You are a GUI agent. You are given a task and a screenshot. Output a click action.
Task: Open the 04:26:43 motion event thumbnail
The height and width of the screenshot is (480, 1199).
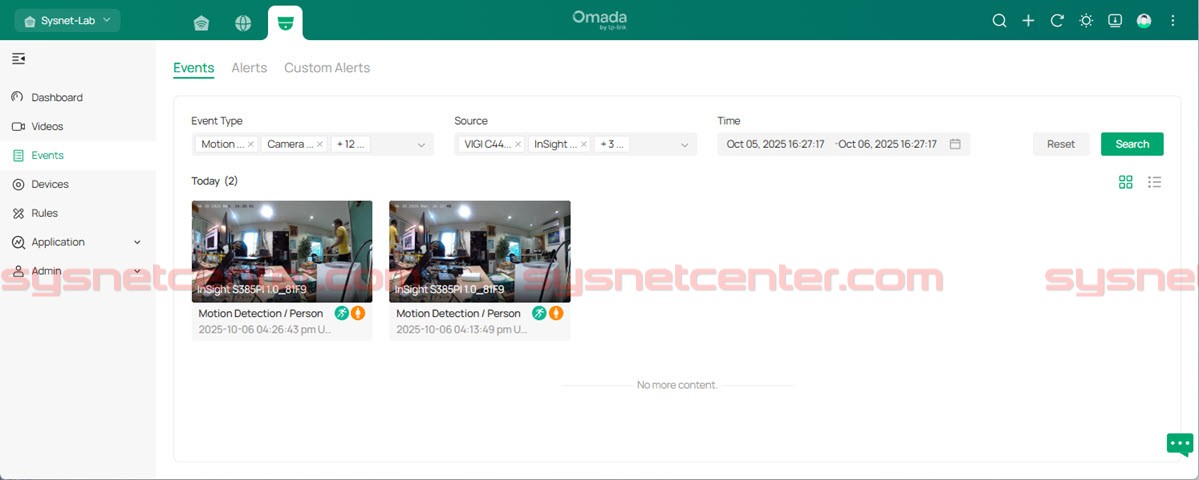(x=282, y=251)
